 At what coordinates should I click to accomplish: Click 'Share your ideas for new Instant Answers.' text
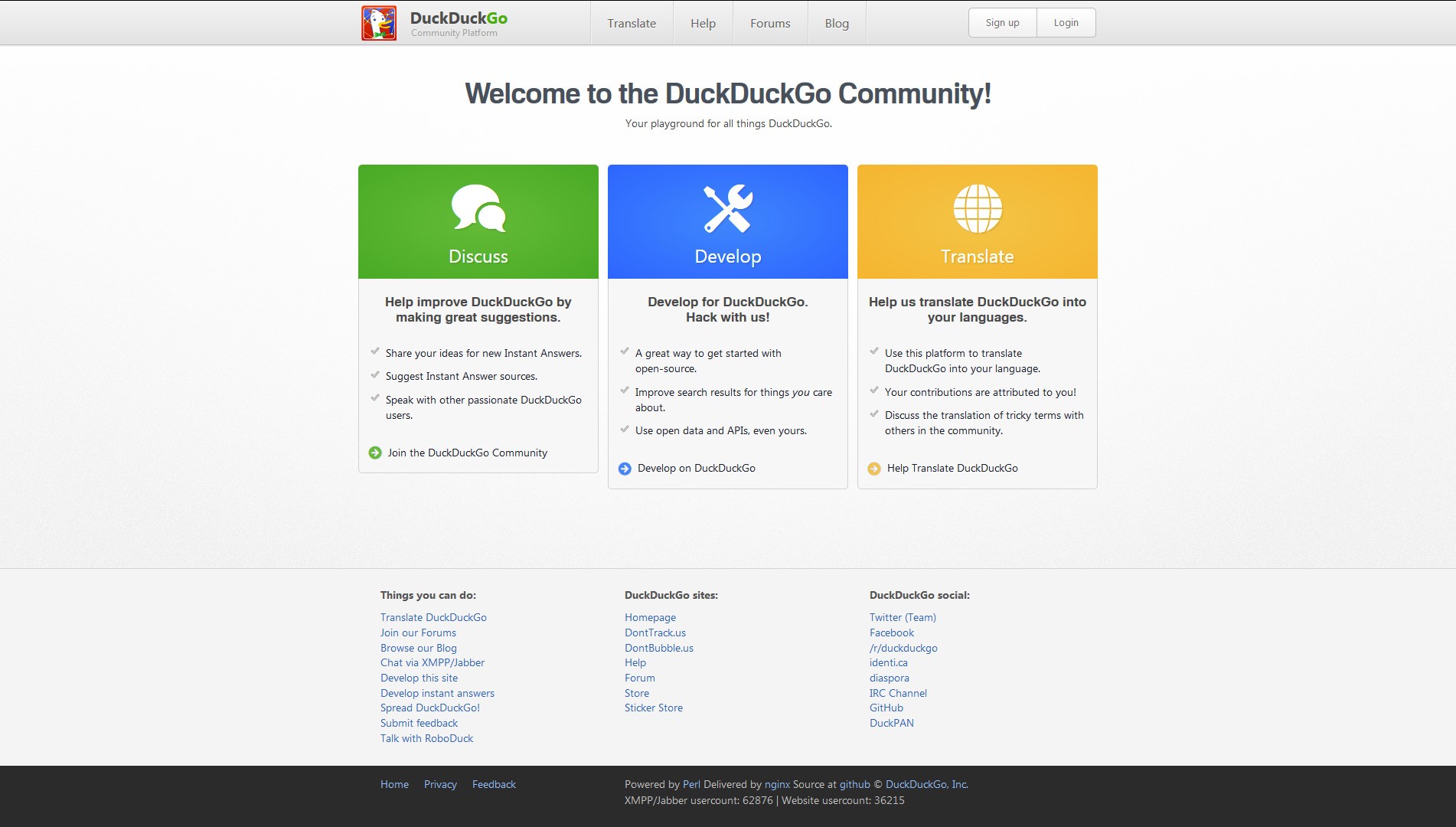484,353
